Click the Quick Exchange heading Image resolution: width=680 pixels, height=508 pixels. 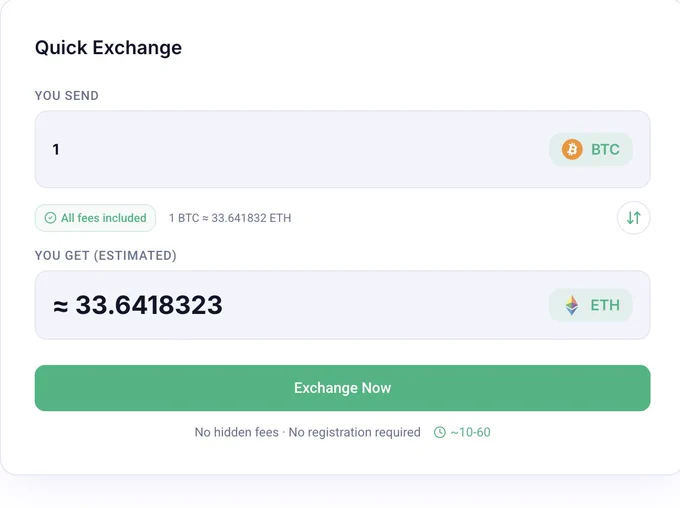108,48
